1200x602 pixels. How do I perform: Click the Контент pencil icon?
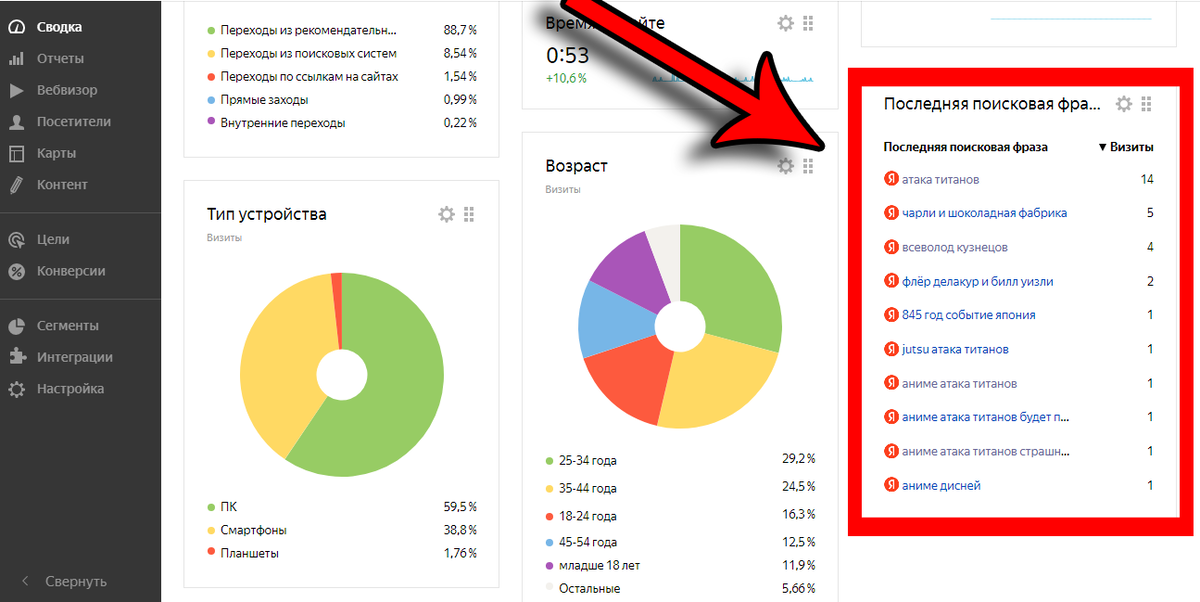(x=16, y=185)
